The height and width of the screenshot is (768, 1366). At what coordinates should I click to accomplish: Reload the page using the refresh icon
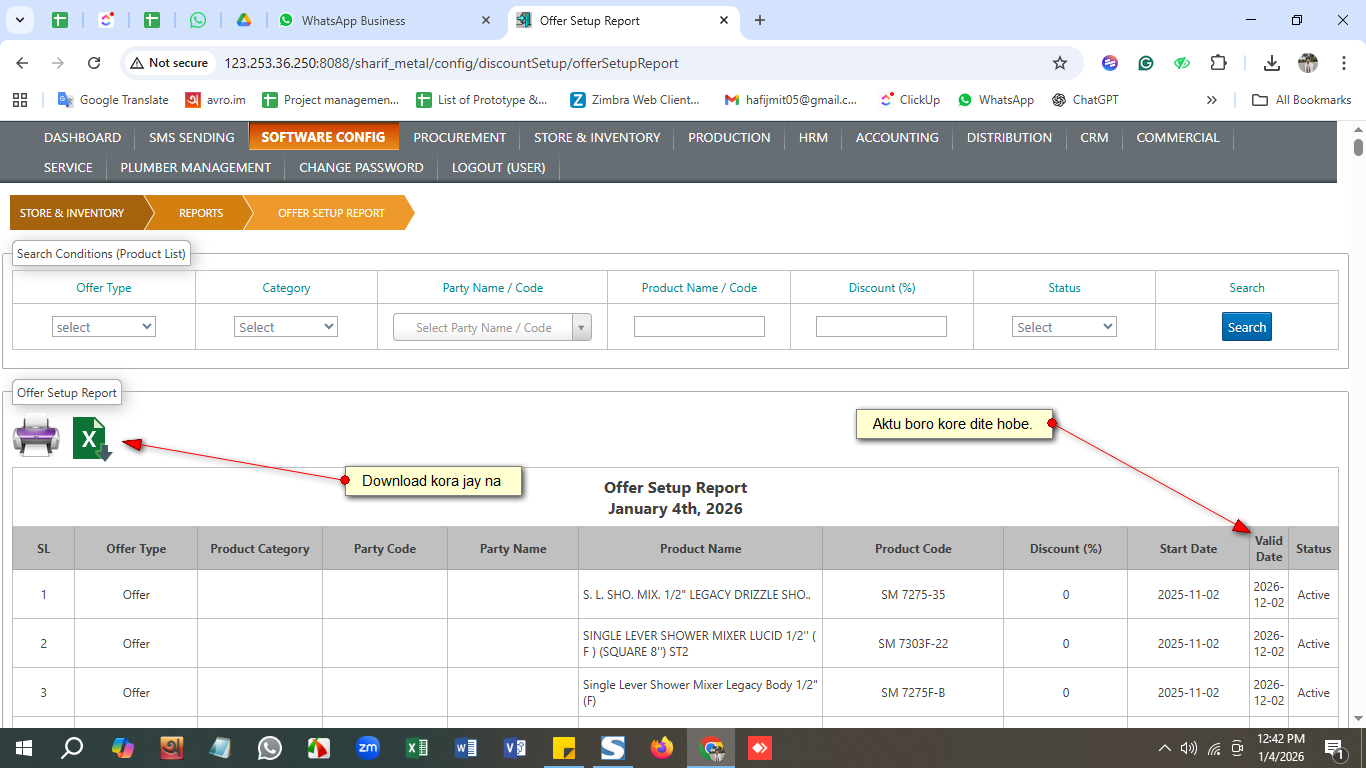94,63
